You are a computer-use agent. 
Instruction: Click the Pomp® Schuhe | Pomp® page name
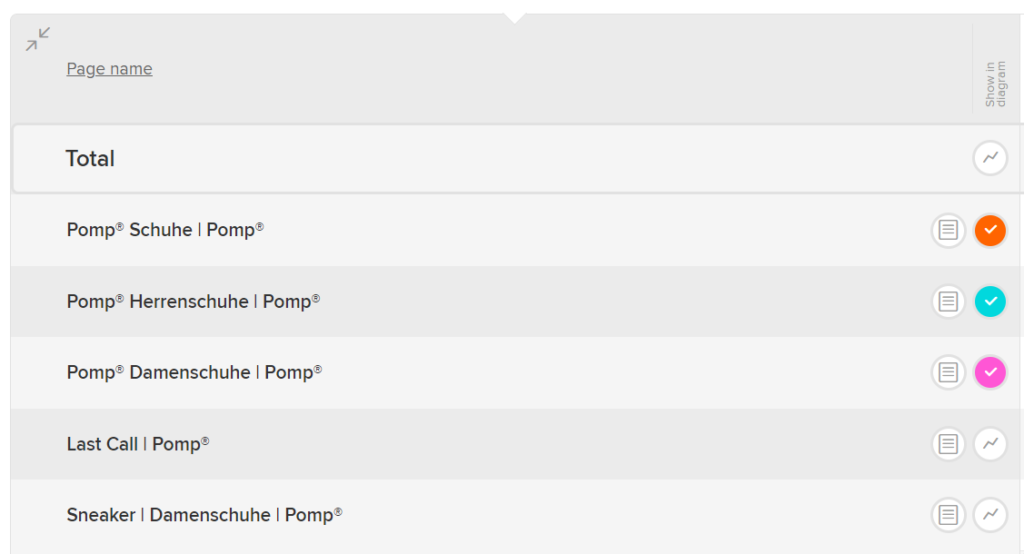click(165, 230)
